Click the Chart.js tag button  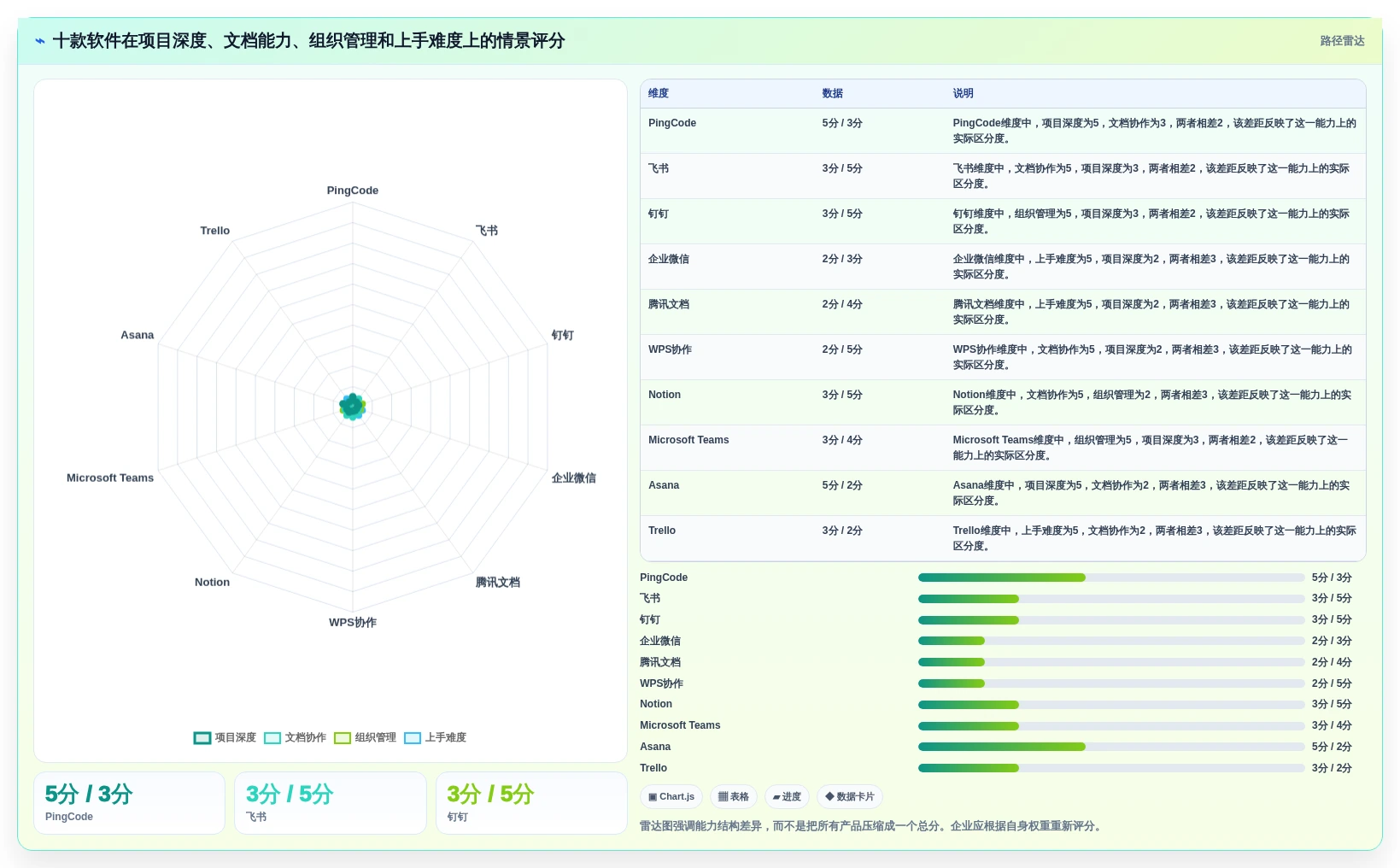pos(671,797)
